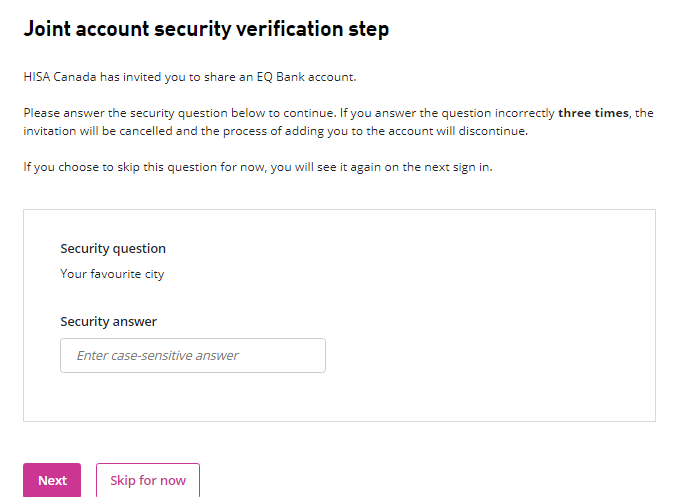
Task: Click the 'Security answer' label
Action: point(108,321)
